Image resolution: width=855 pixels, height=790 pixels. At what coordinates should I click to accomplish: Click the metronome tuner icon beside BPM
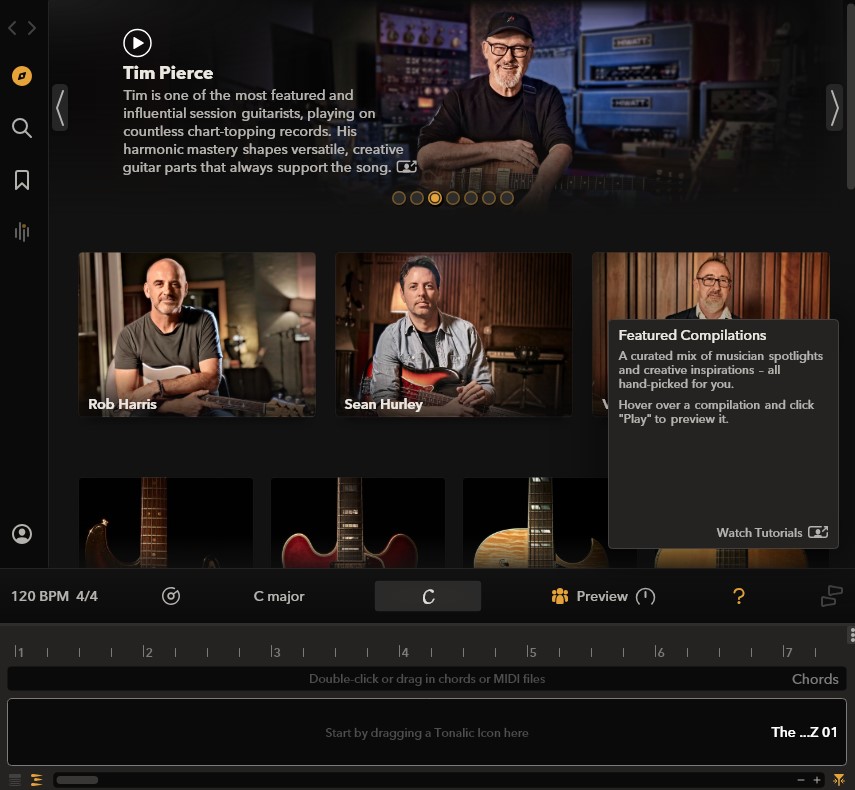[171, 597]
